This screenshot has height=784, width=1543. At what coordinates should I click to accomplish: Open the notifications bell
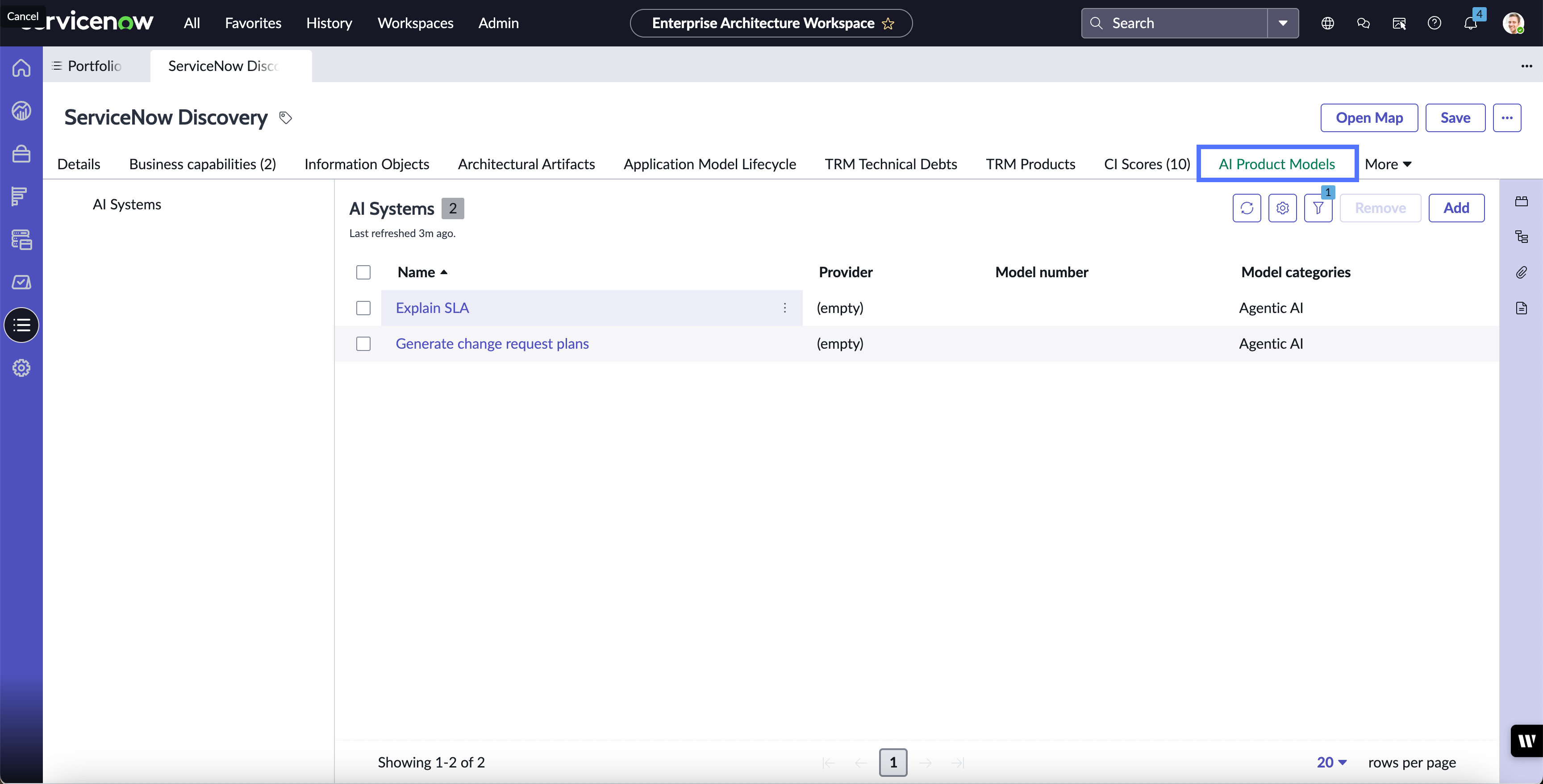[x=1470, y=23]
